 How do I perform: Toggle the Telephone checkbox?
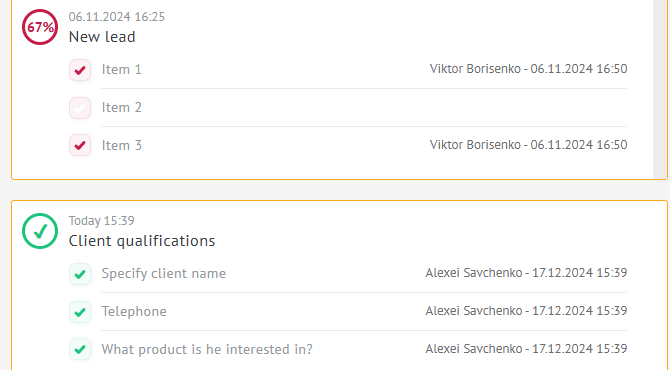tap(80, 312)
